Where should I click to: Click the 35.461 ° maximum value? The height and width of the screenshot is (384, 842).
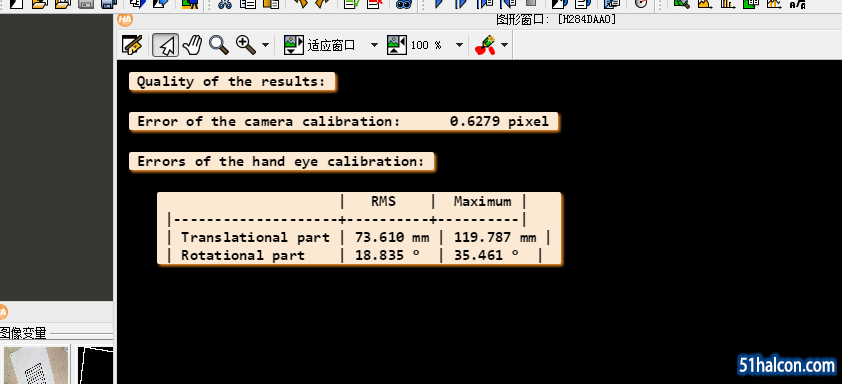[x=487, y=255]
